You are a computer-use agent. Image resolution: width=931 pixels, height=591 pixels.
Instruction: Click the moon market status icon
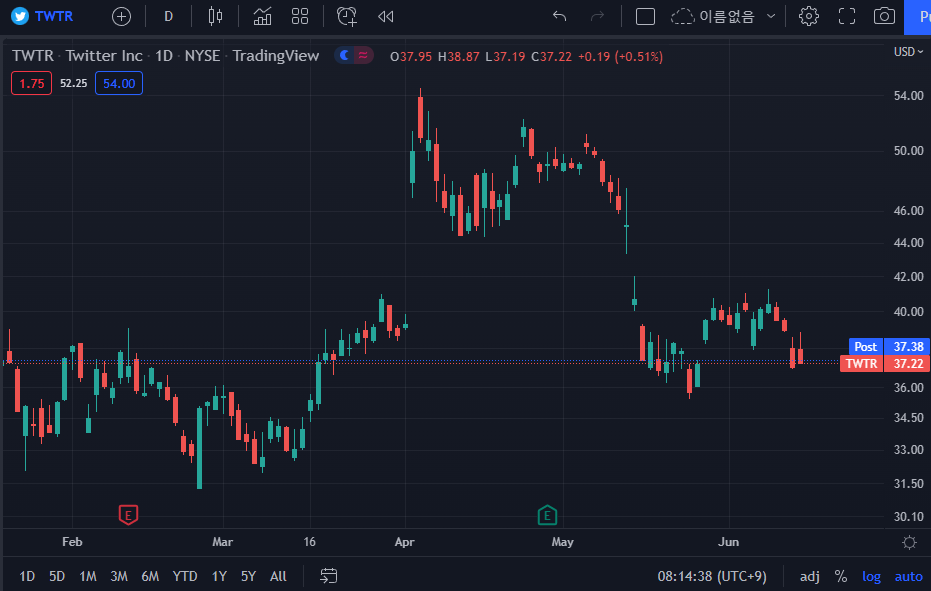pyautogui.click(x=344, y=56)
